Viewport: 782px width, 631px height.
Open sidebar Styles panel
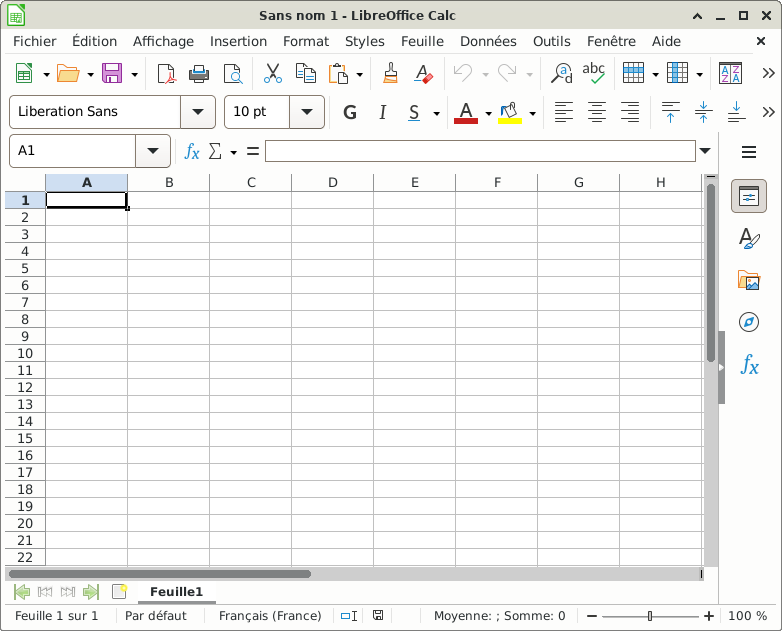[749, 238]
